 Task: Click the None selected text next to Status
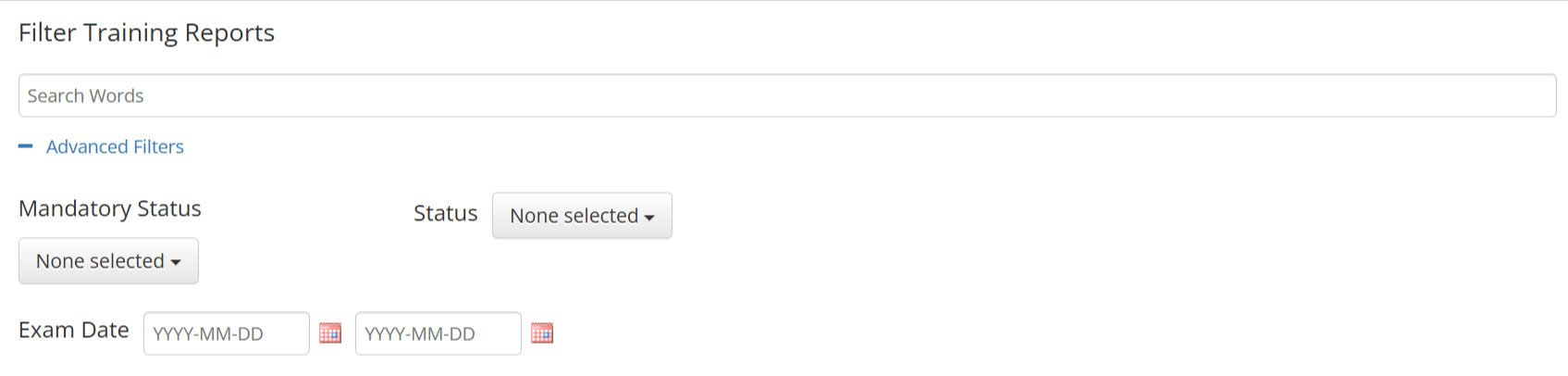click(x=574, y=216)
